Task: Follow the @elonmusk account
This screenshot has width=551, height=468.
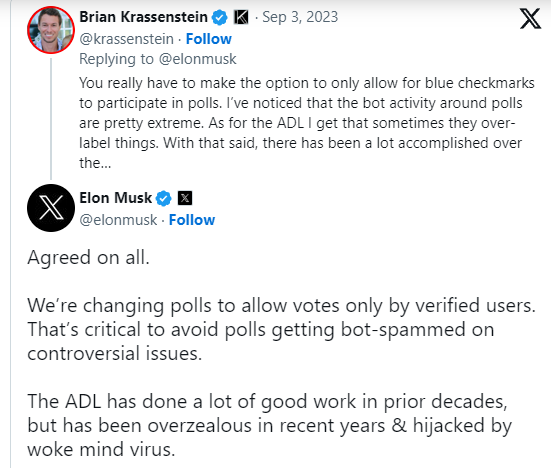Action: (x=192, y=220)
